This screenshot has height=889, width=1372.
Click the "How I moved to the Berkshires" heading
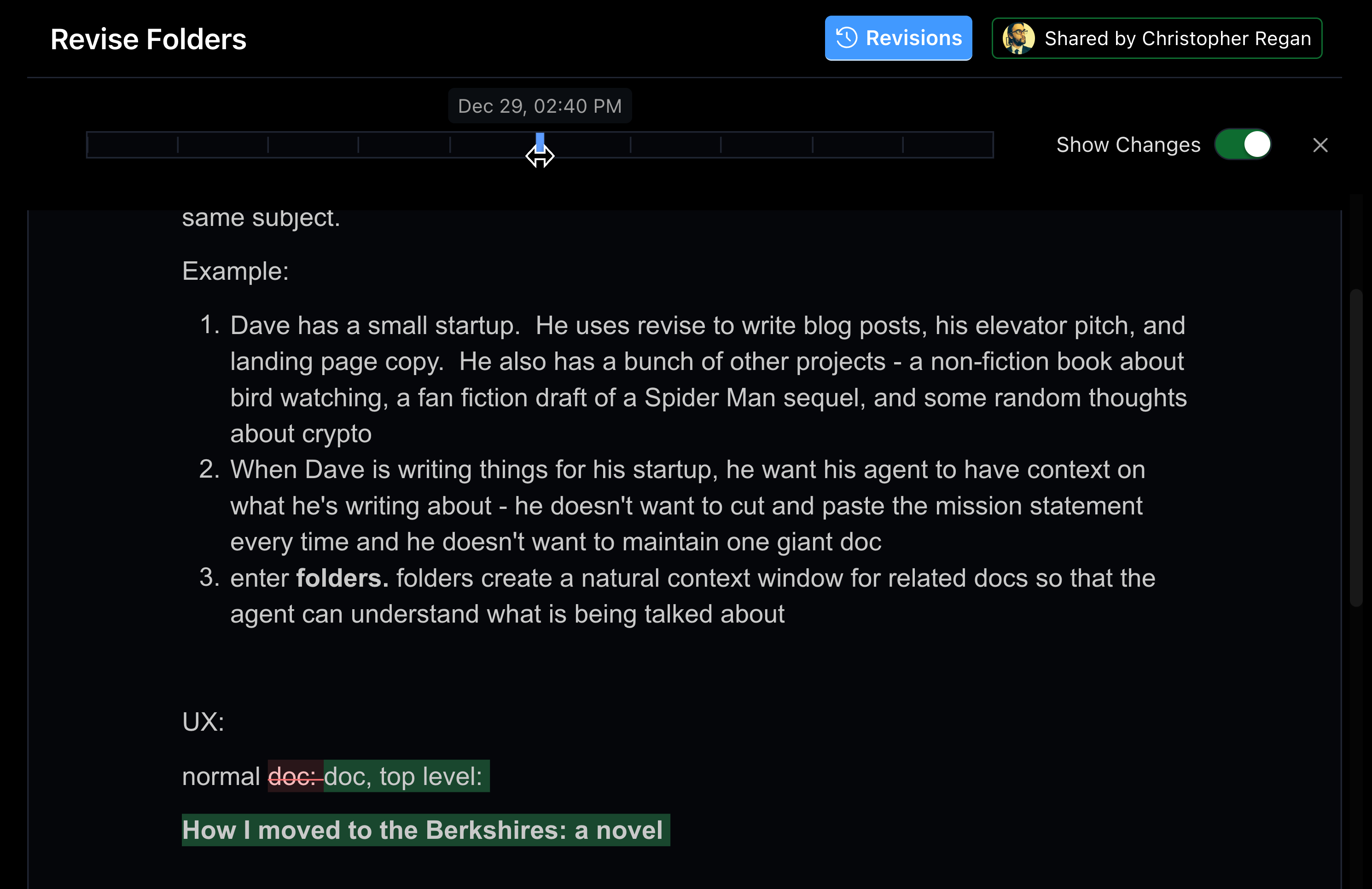coord(423,830)
